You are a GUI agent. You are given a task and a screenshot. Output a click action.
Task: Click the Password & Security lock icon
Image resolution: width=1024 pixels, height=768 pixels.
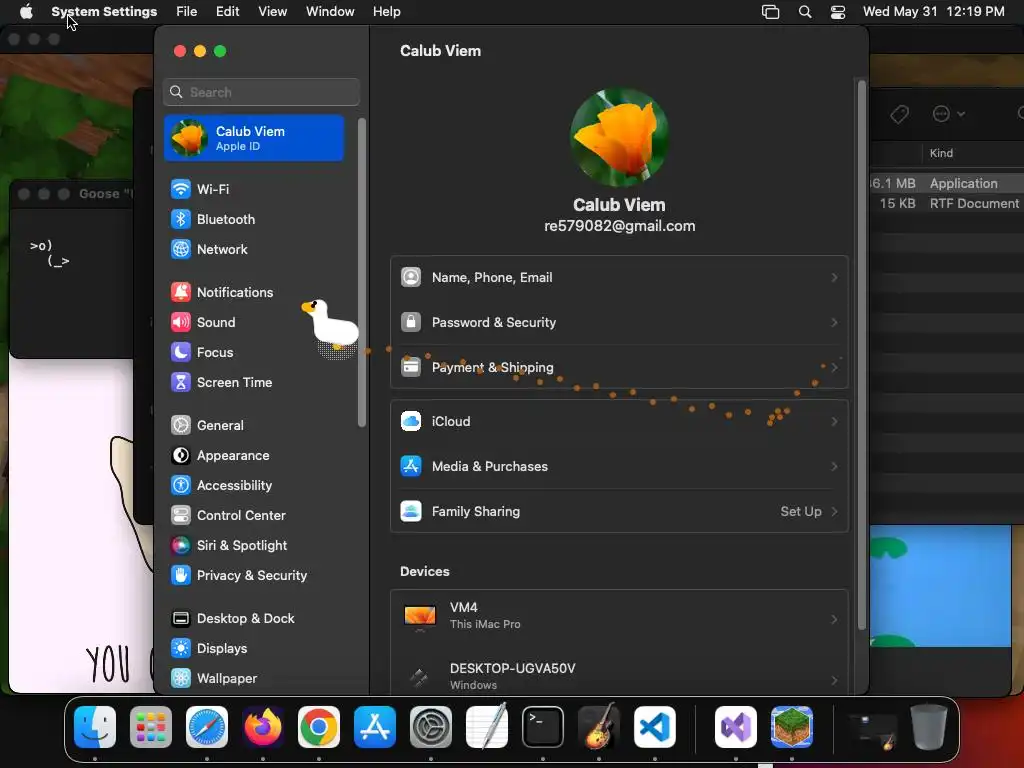[411, 322]
